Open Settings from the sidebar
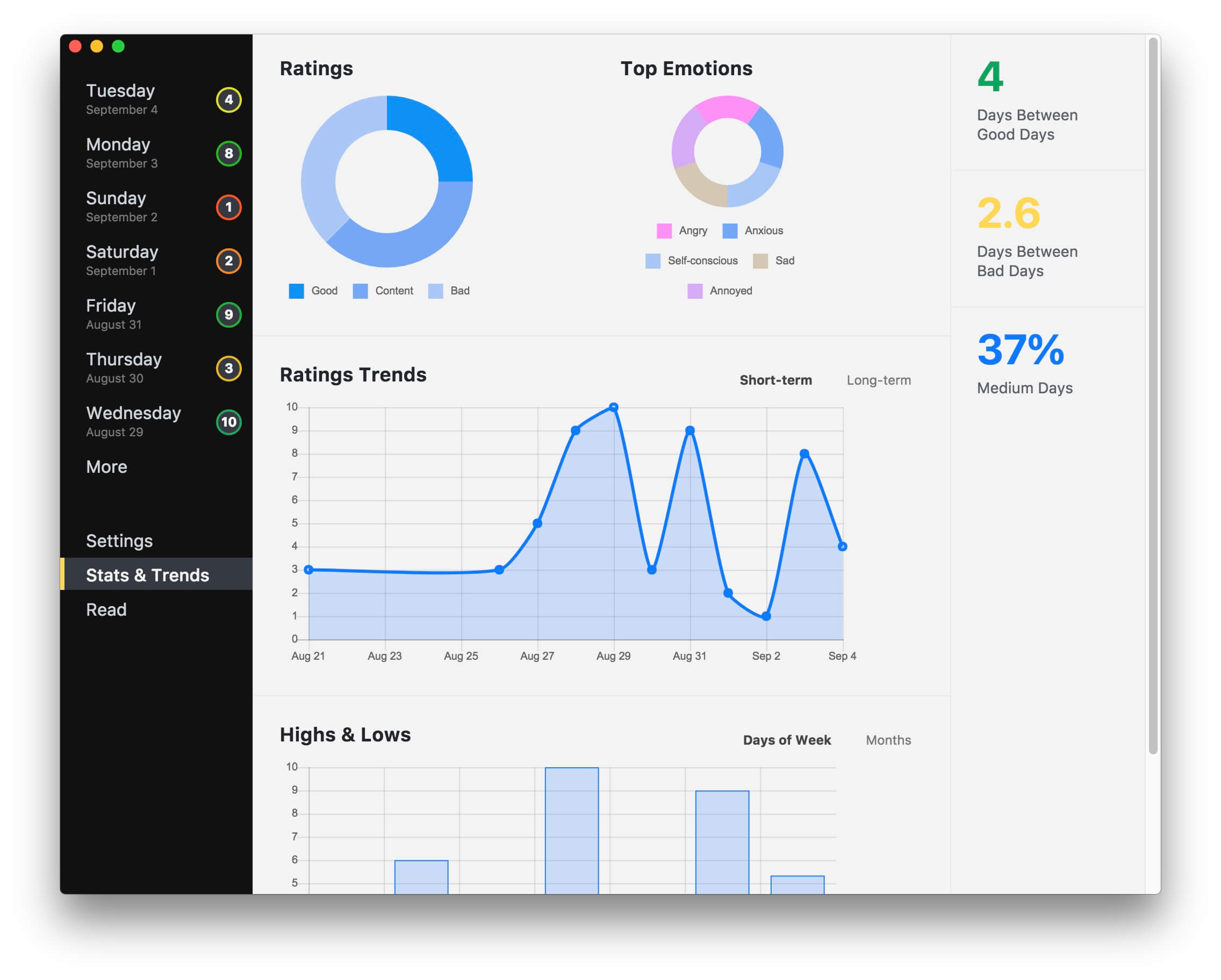 pos(119,541)
